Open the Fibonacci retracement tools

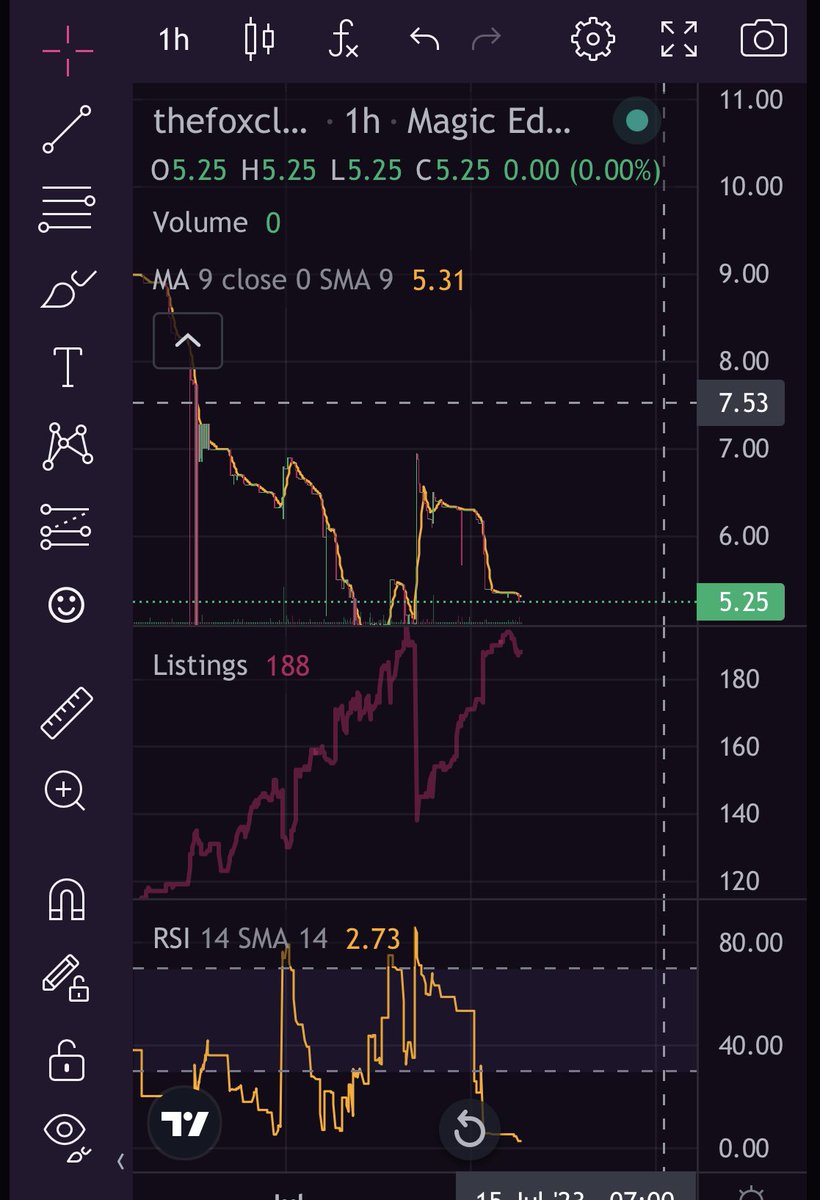coord(67,210)
